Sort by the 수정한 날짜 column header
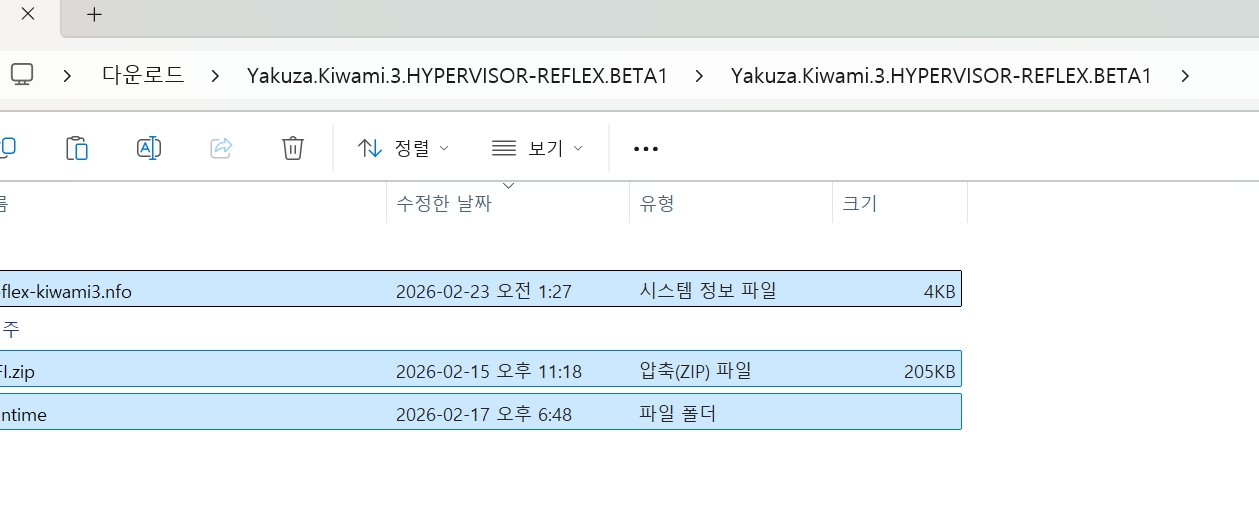Image resolution: width=1259 pixels, height=526 pixels. [x=444, y=204]
